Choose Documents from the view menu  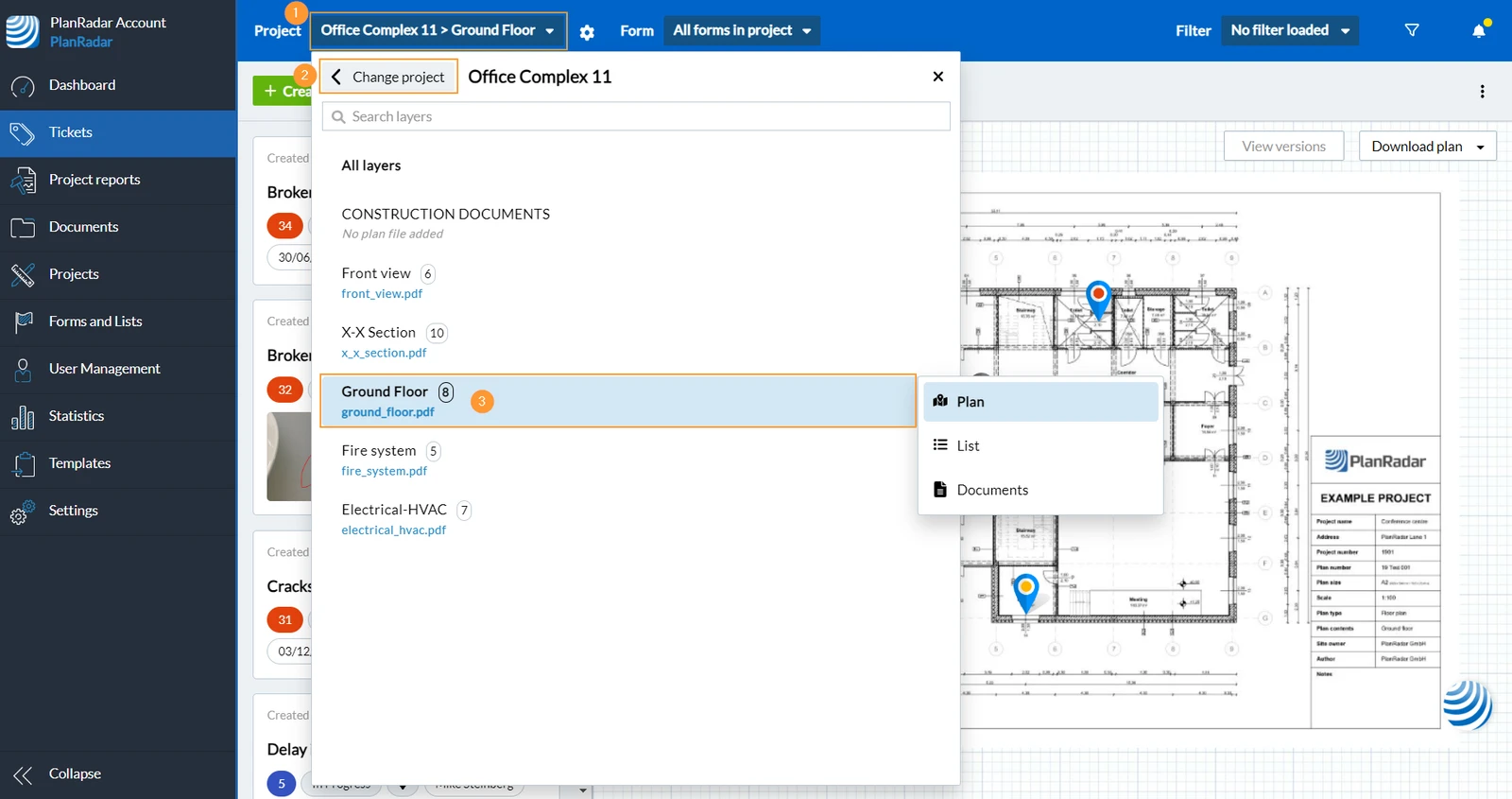pyautogui.click(x=1040, y=490)
